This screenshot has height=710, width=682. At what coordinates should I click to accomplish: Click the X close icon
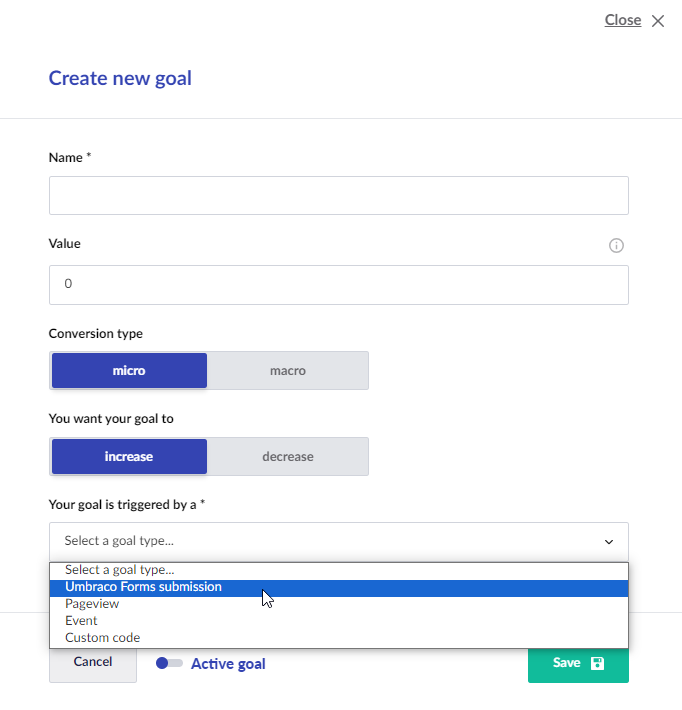tap(658, 21)
